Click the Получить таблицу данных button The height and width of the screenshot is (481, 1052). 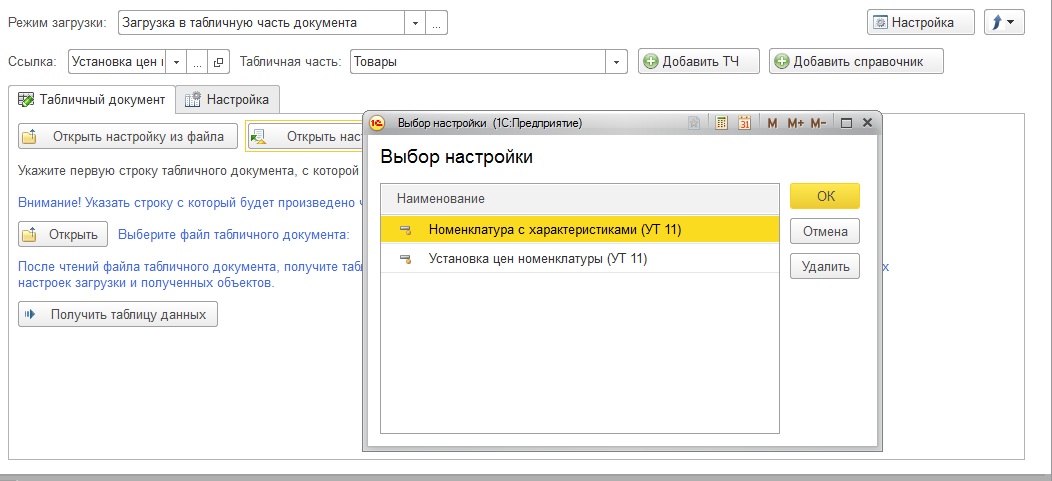[x=118, y=314]
